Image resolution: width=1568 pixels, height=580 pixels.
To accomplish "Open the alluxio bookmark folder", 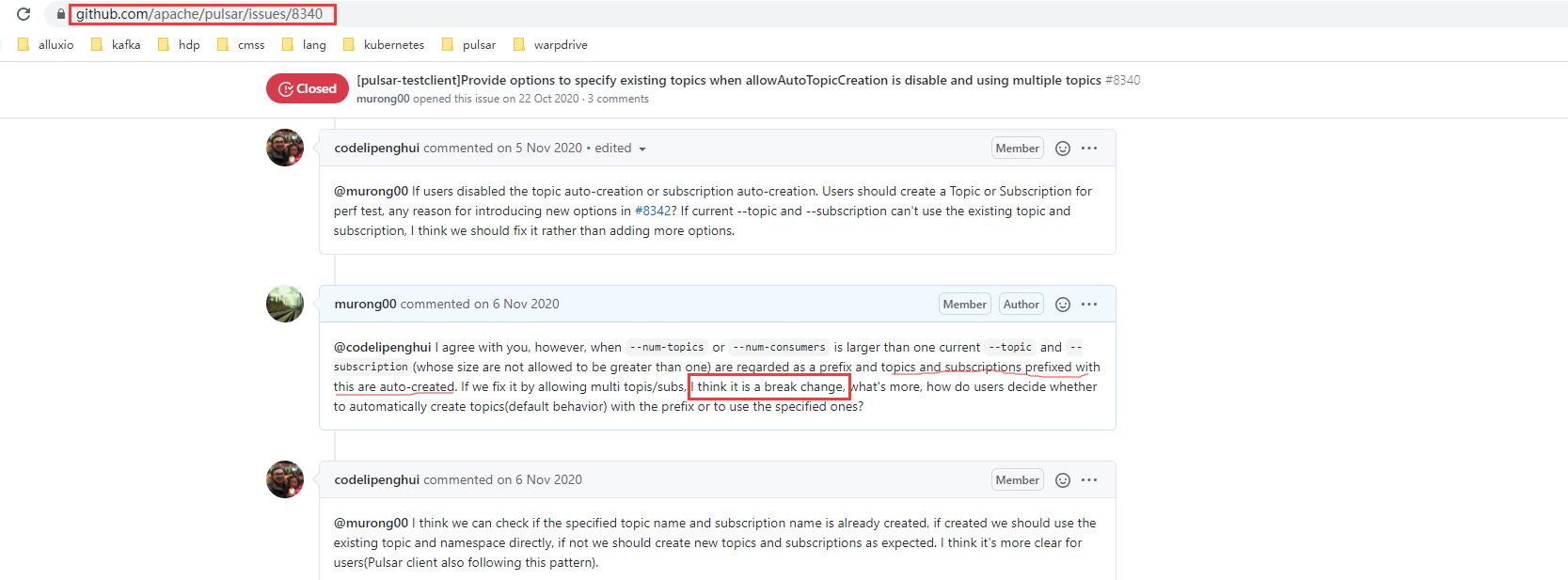I will [x=46, y=44].
